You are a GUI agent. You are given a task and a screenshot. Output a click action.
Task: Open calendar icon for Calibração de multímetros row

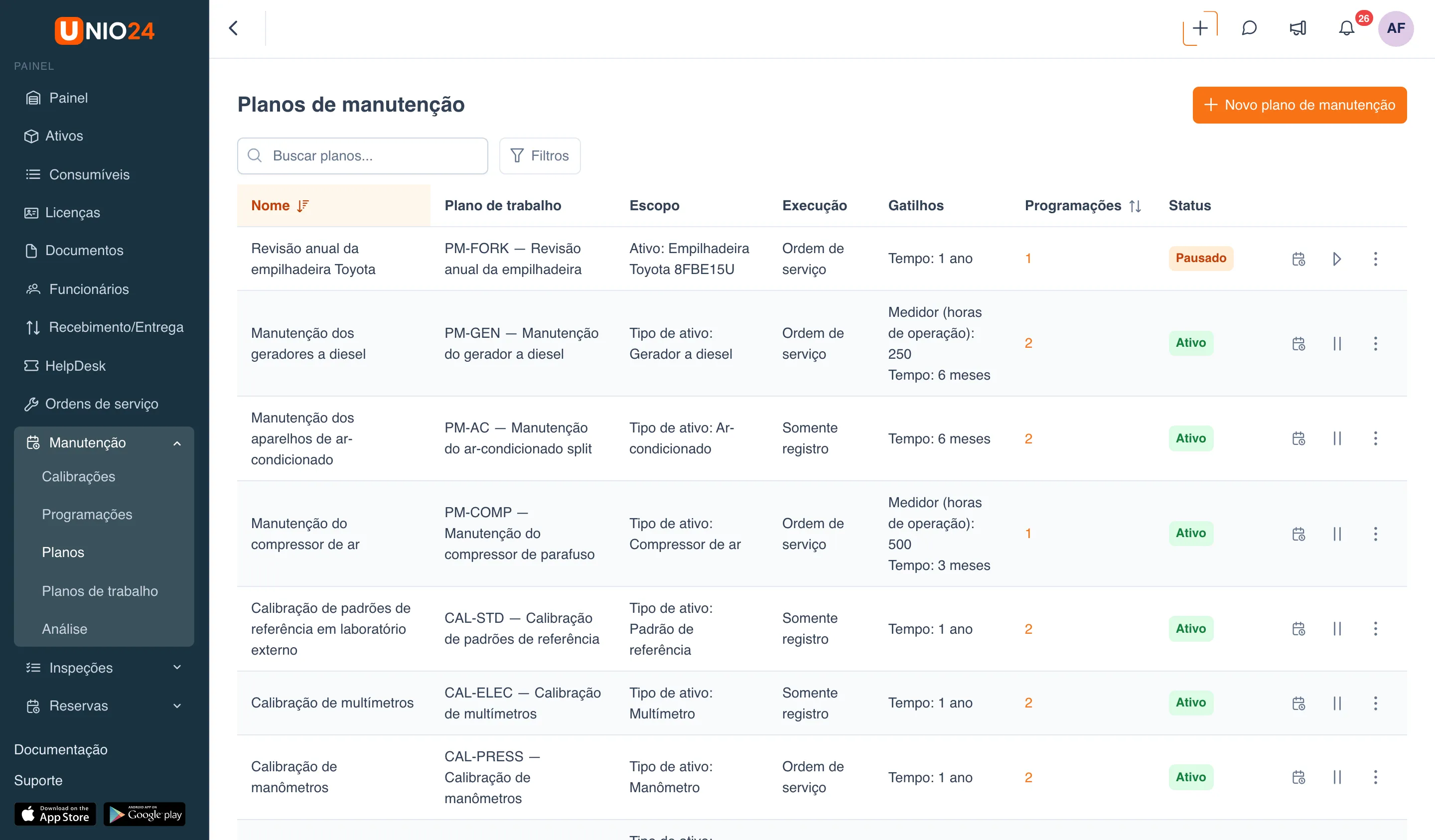coord(1298,703)
